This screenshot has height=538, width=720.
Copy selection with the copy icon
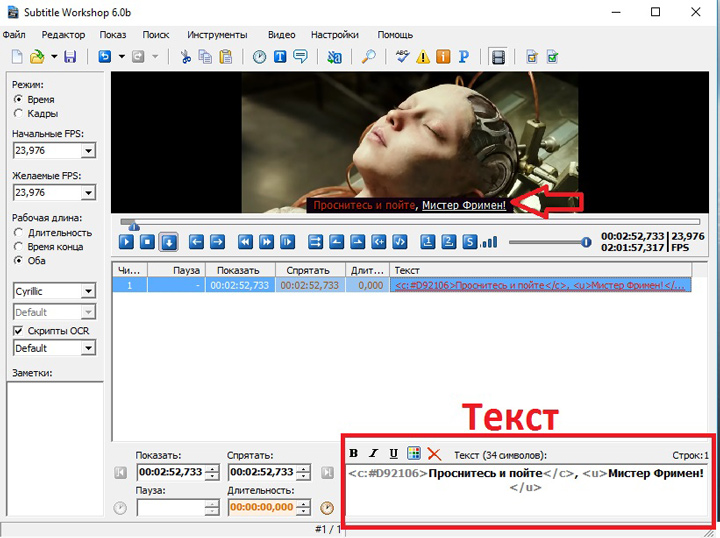pyautogui.click(x=205, y=57)
